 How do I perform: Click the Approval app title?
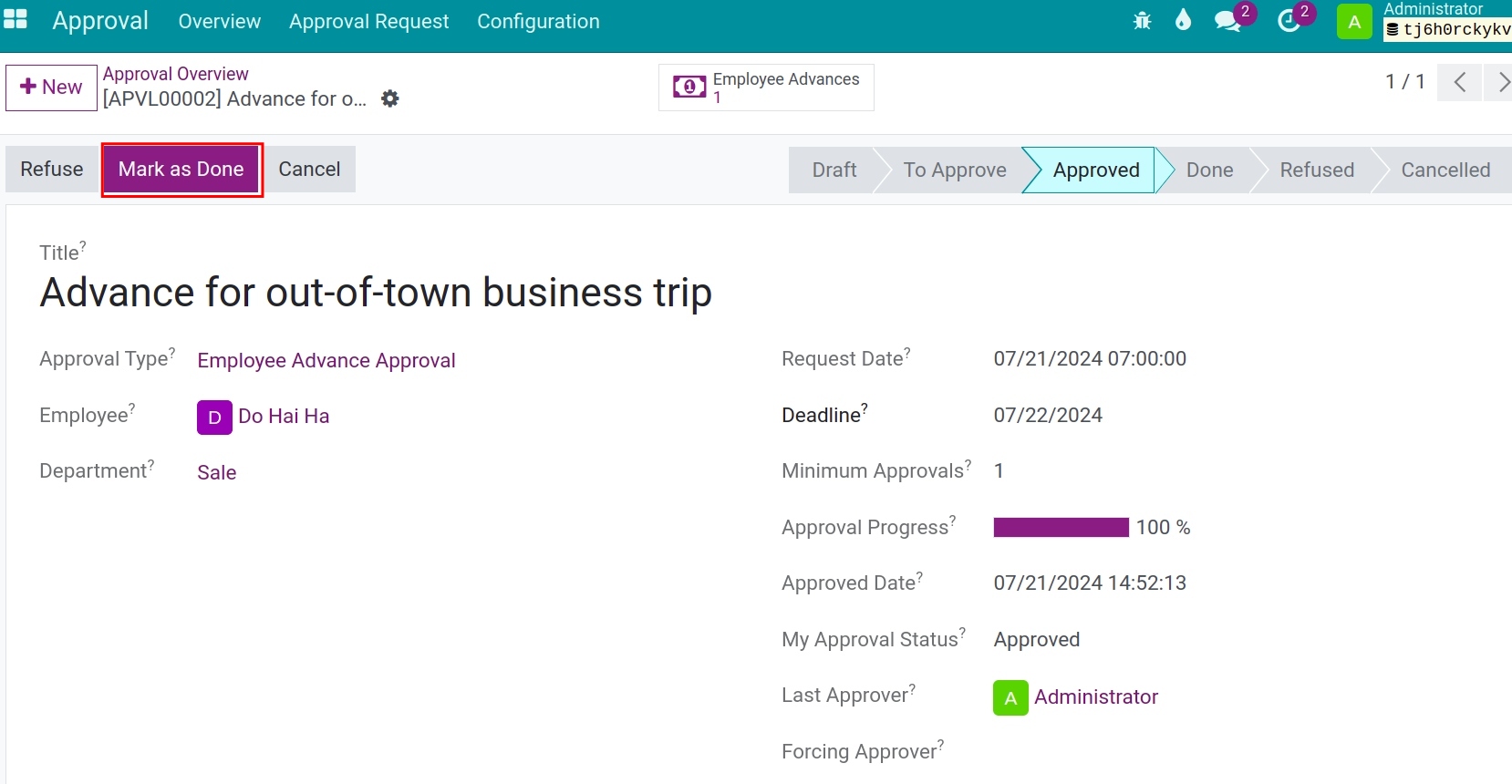pyautogui.click(x=100, y=20)
